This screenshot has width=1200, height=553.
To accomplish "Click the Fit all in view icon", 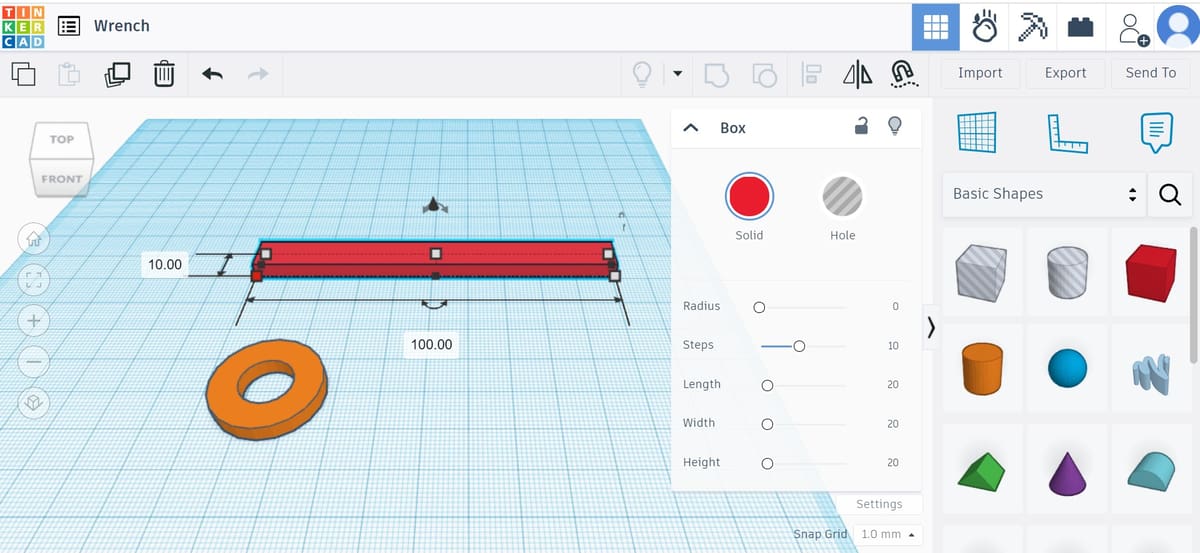I will tap(33, 279).
